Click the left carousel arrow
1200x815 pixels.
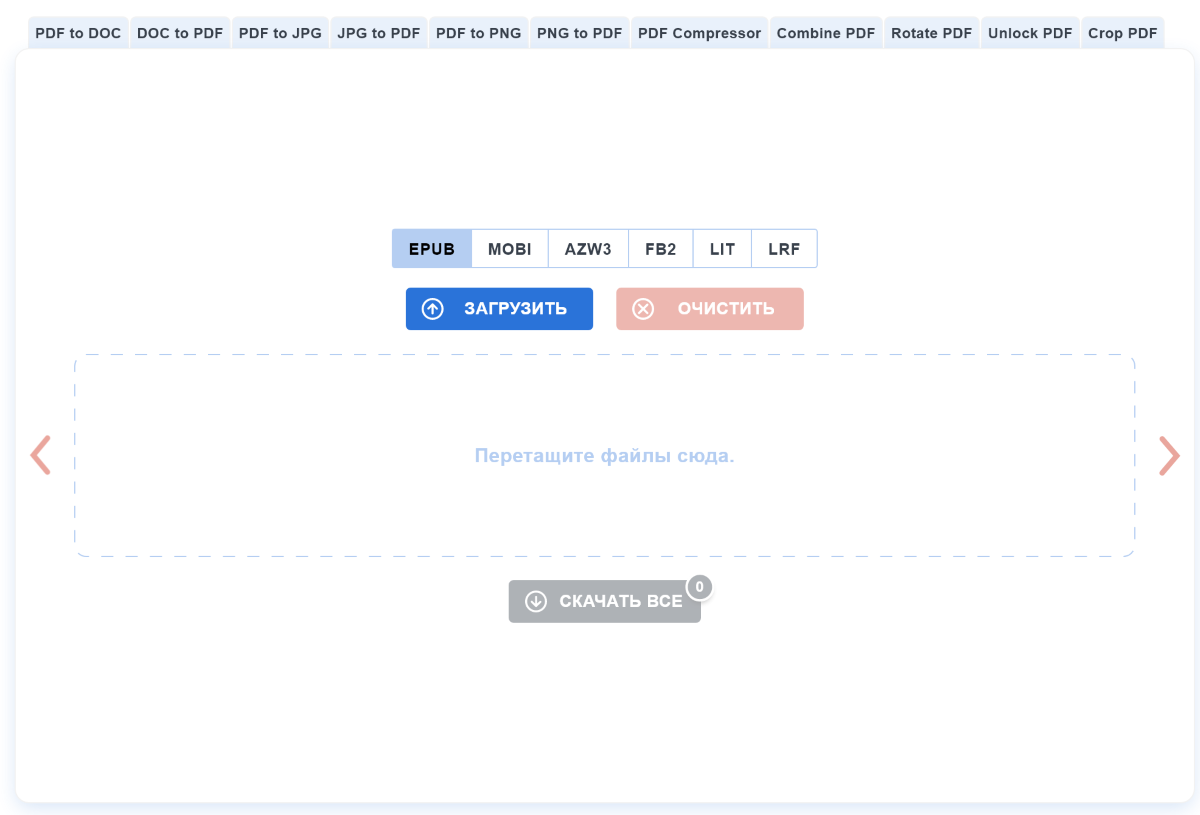40,455
